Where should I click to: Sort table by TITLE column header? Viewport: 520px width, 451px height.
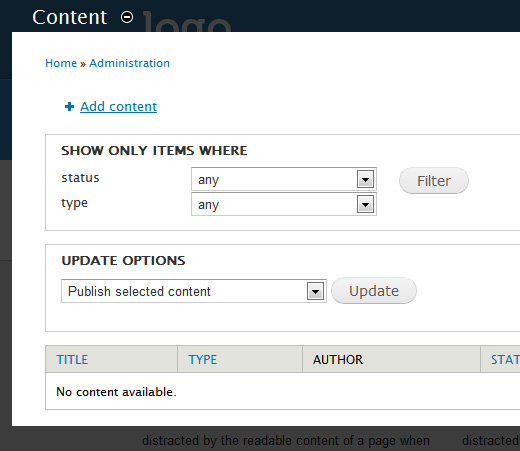point(72,359)
